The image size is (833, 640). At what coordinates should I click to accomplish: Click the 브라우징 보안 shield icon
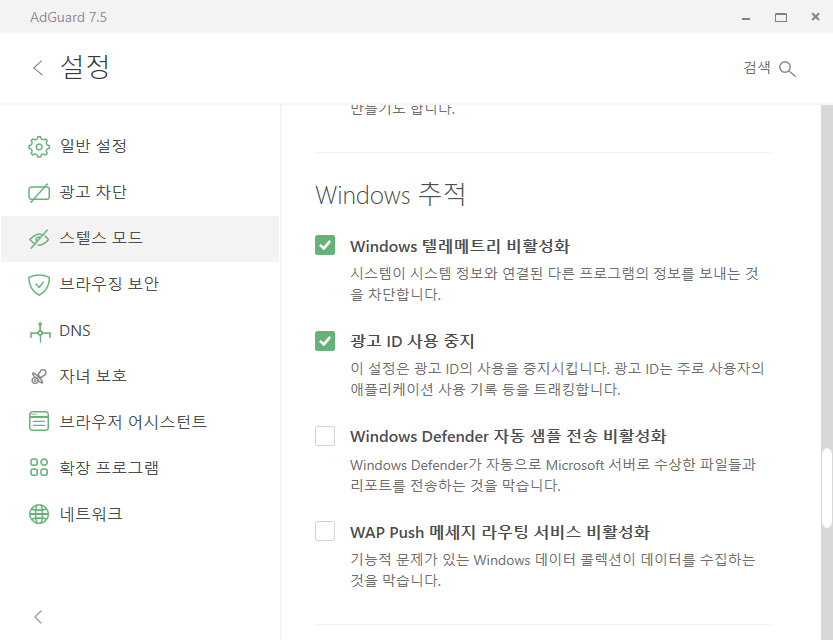pos(39,285)
